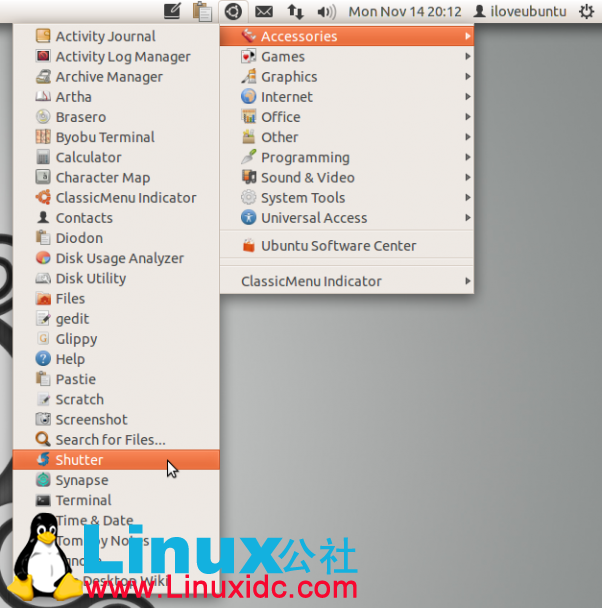The height and width of the screenshot is (608, 602).
Task: Click the Files folder icon
Action: [x=43, y=299]
